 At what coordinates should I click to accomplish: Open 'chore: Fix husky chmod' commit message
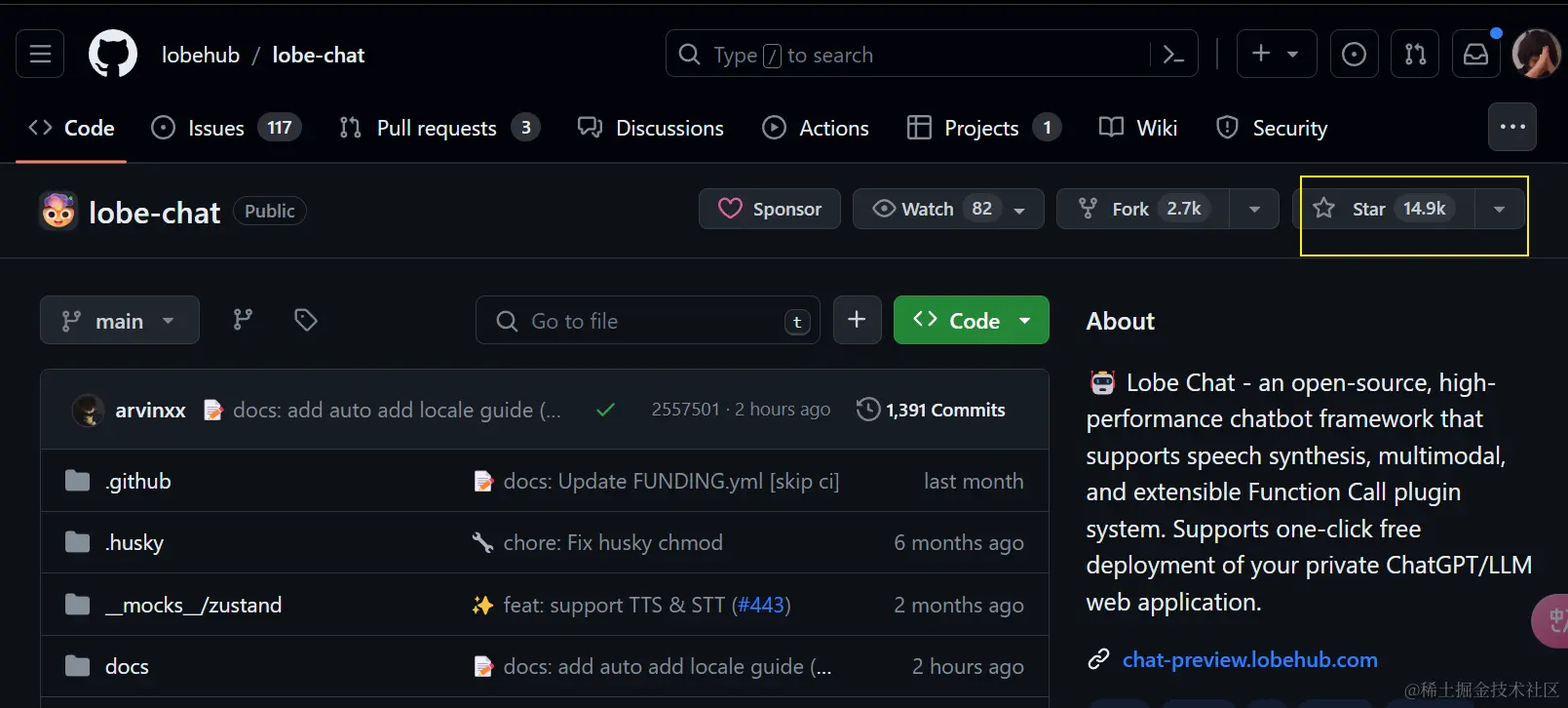(613, 542)
